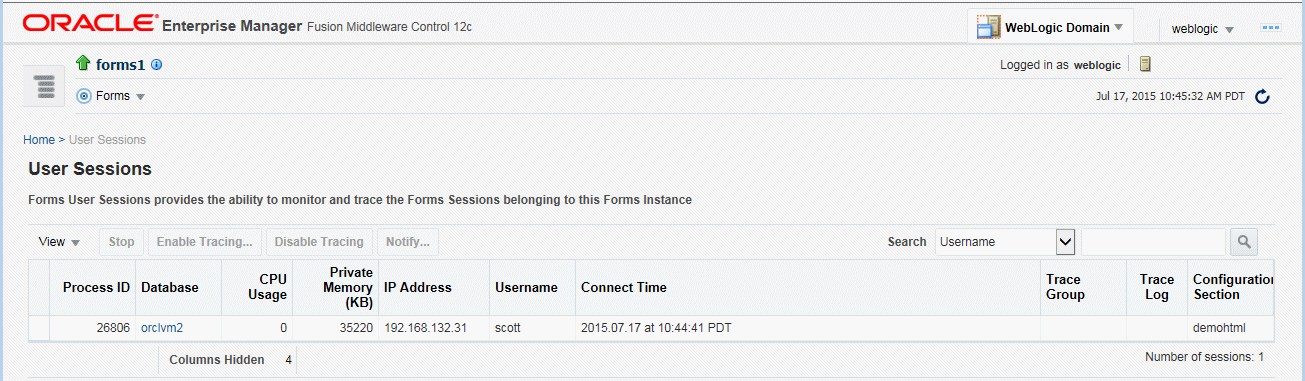1305x381 pixels.
Task: Click the Home breadcrumb link
Action: 39,140
